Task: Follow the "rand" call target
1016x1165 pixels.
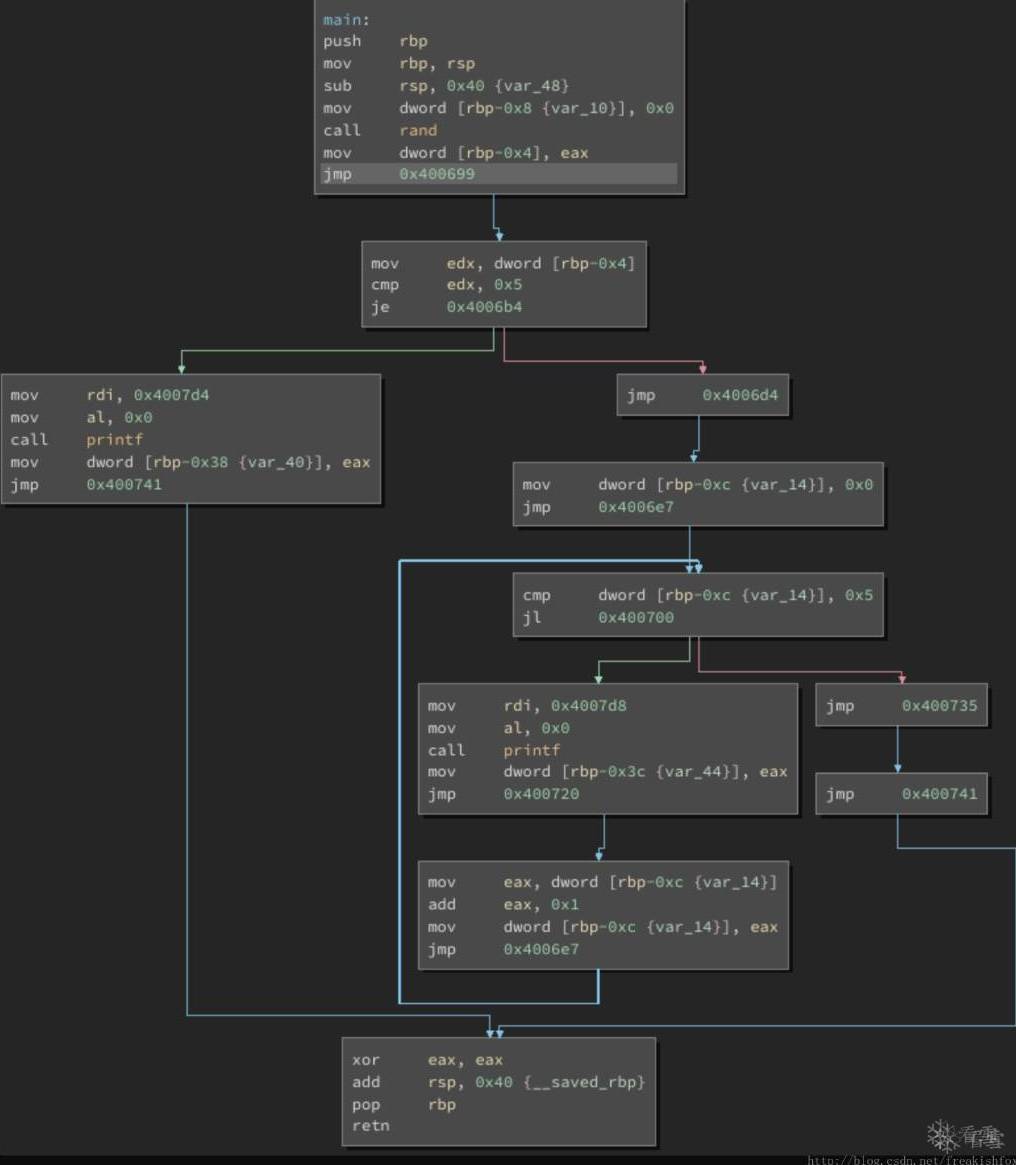Action: [418, 130]
